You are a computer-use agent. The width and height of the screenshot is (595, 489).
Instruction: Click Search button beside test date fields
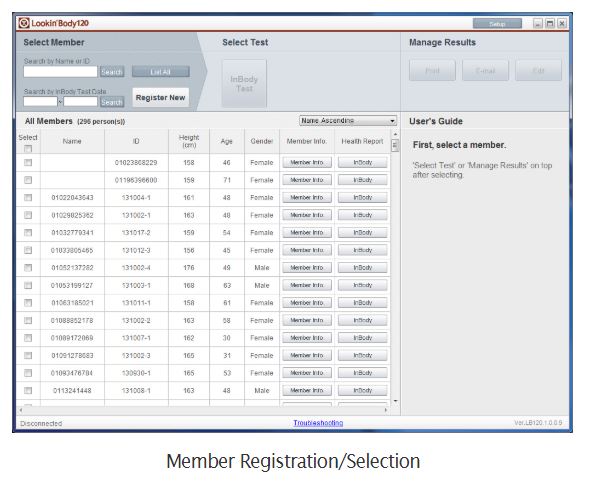112,102
